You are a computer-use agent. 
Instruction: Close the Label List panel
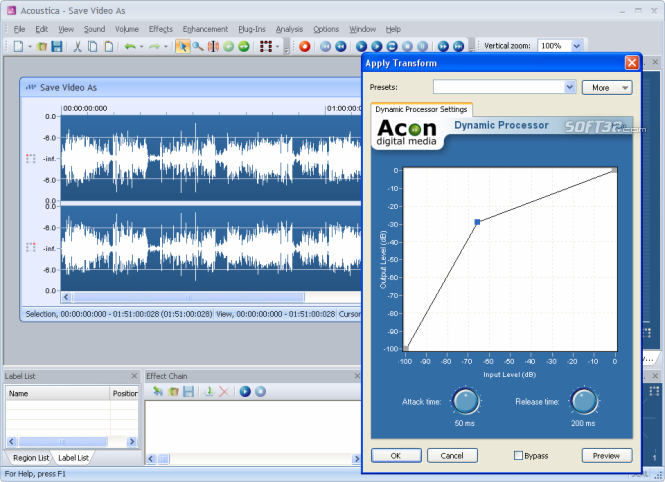point(134,376)
